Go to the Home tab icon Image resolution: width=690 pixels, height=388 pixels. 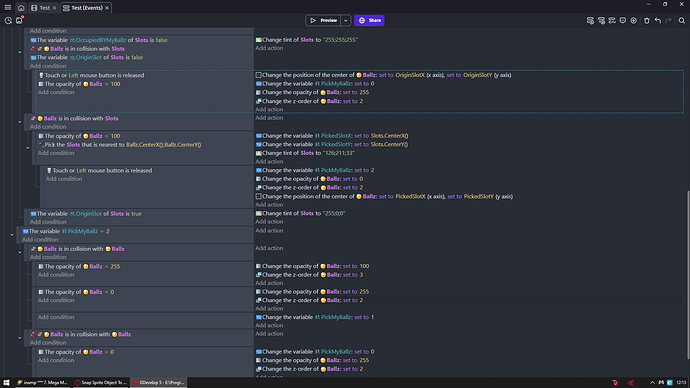(x=21, y=7)
